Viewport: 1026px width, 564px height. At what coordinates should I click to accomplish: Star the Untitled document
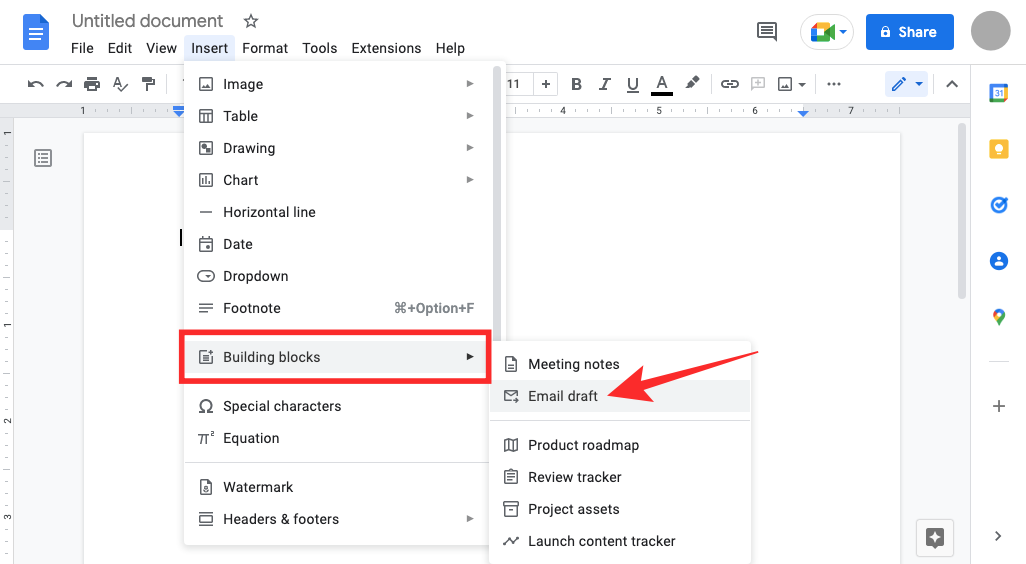(251, 21)
